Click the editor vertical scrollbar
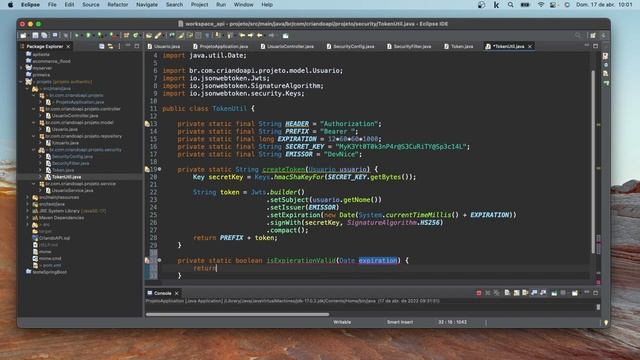This screenshot has width=640, height=360. pyautogui.click(x=593, y=161)
